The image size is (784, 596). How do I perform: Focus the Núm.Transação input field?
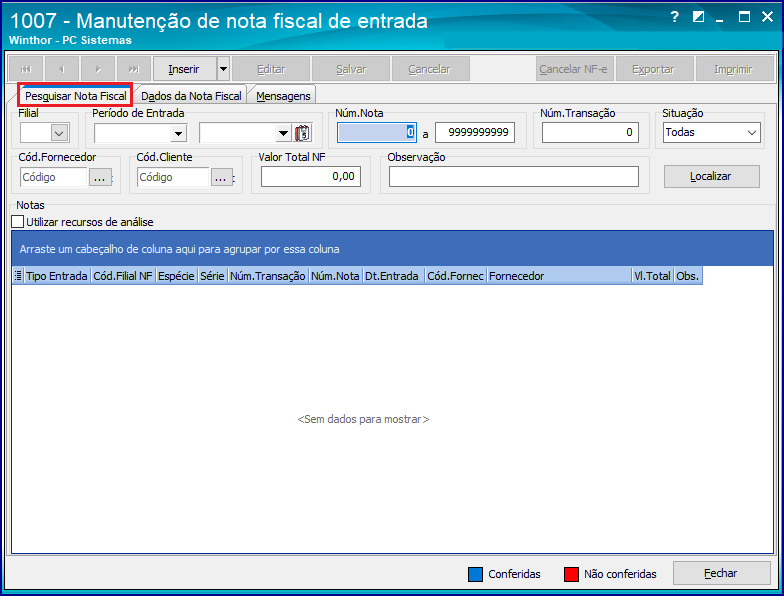590,132
